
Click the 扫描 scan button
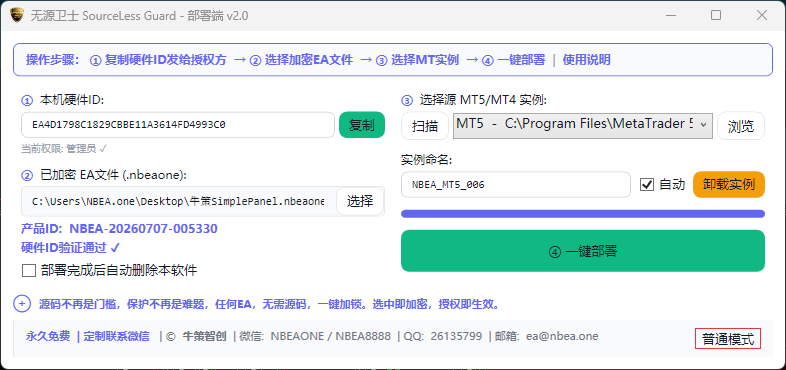point(425,125)
